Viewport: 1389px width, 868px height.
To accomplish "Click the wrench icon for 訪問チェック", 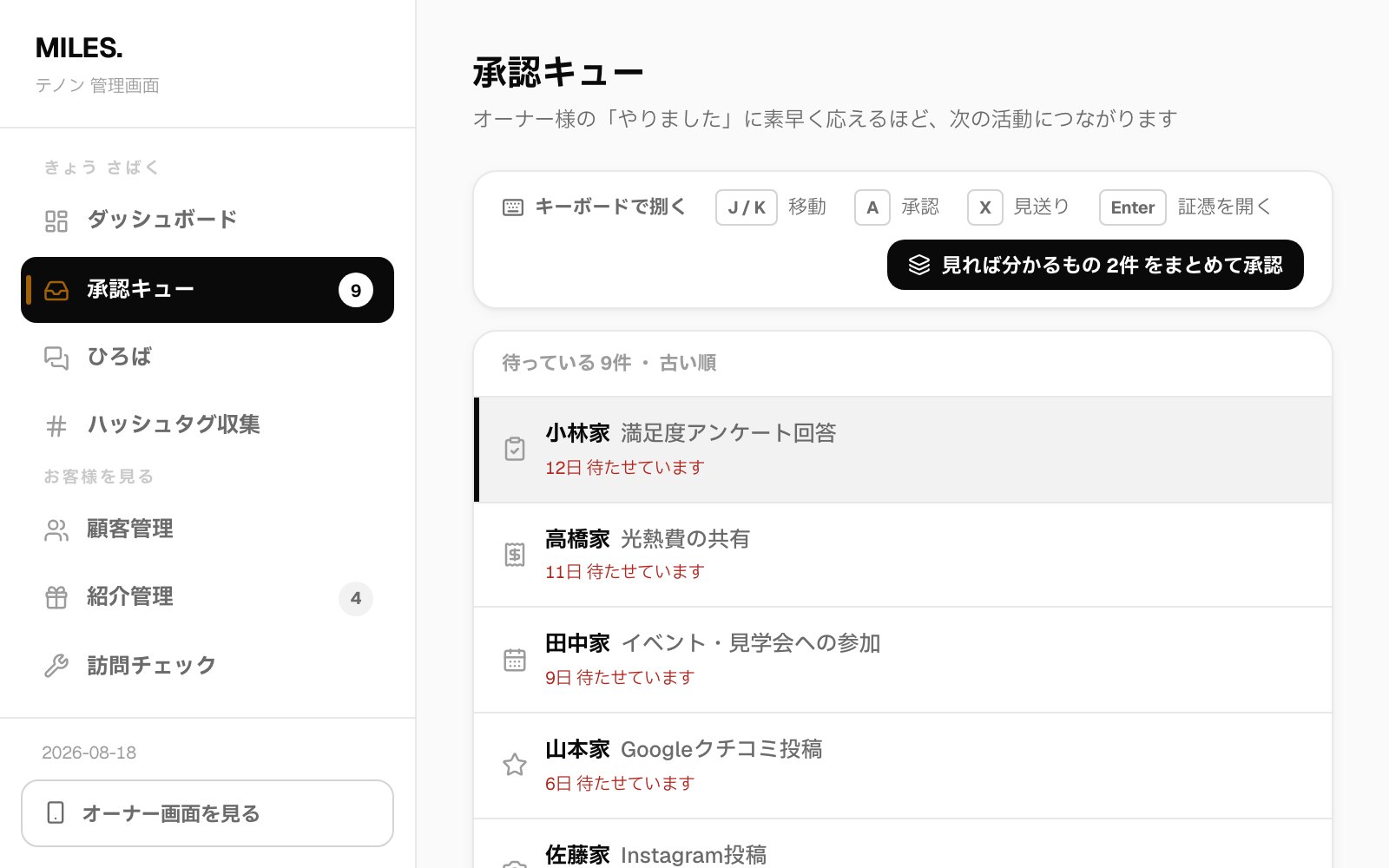I will pyautogui.click(x=56, y=666).
